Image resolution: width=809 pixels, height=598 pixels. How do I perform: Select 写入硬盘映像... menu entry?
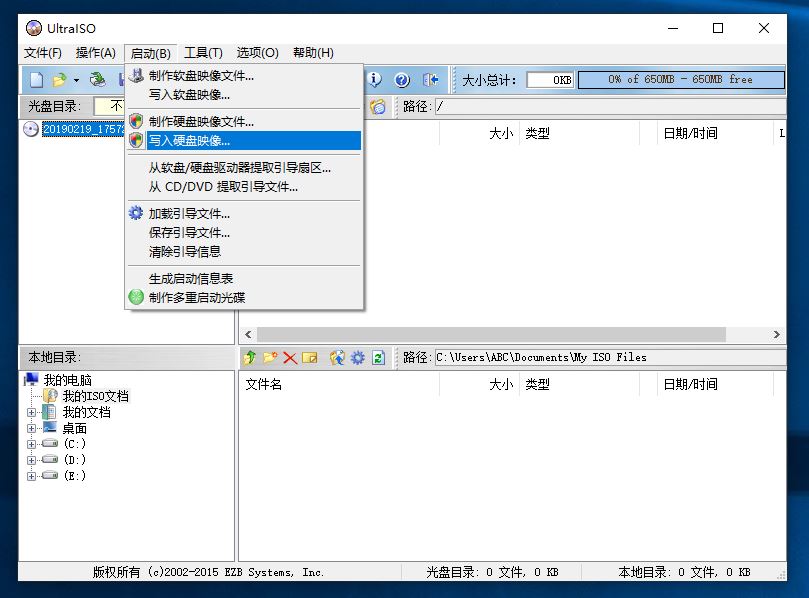pos(245,140)
